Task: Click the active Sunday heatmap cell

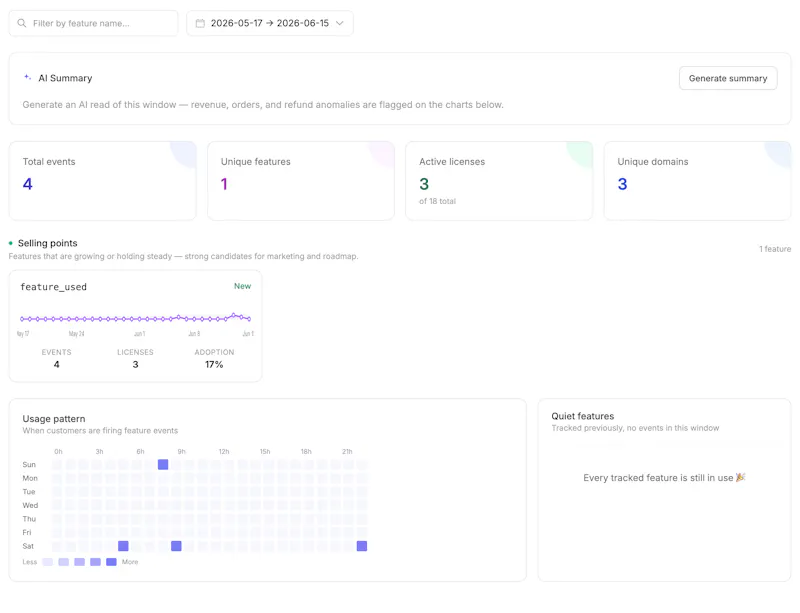Action: [x=163, y=464]
